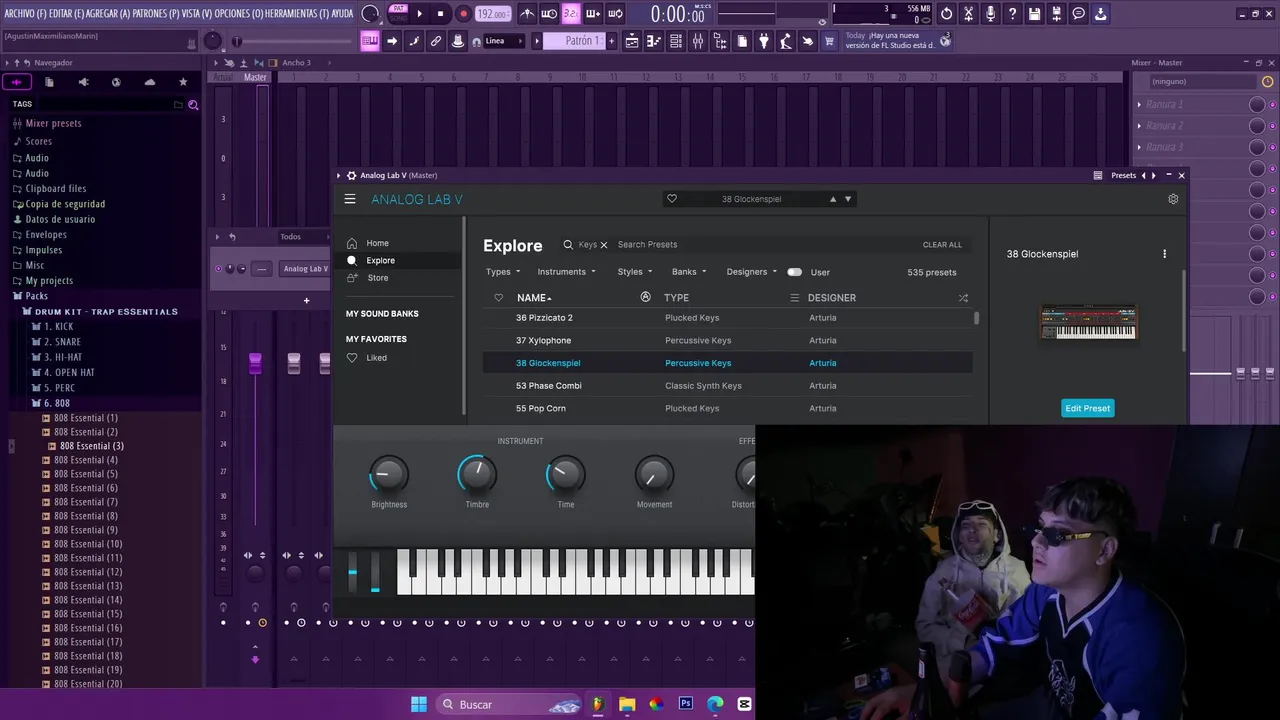Remove the Keys search filter tag
This screenshot has width=1280, height=720.
click(x=604, y=245)
